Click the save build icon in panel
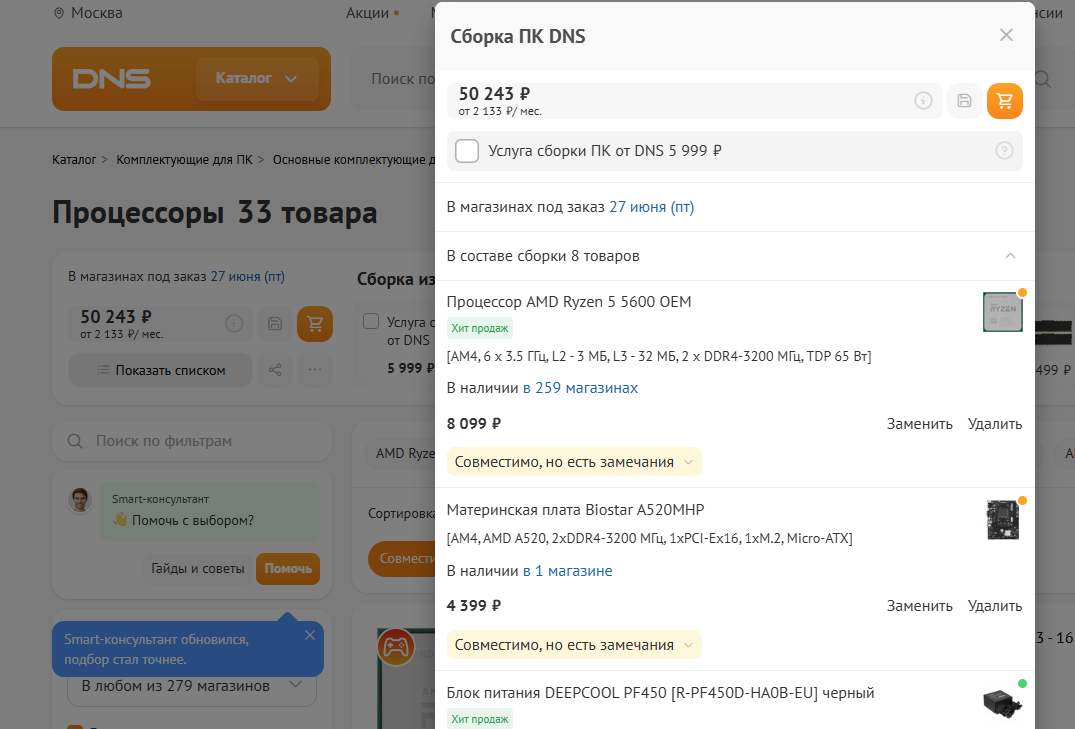The width and height of the screenshot is (1075, 729). point(965,101)
